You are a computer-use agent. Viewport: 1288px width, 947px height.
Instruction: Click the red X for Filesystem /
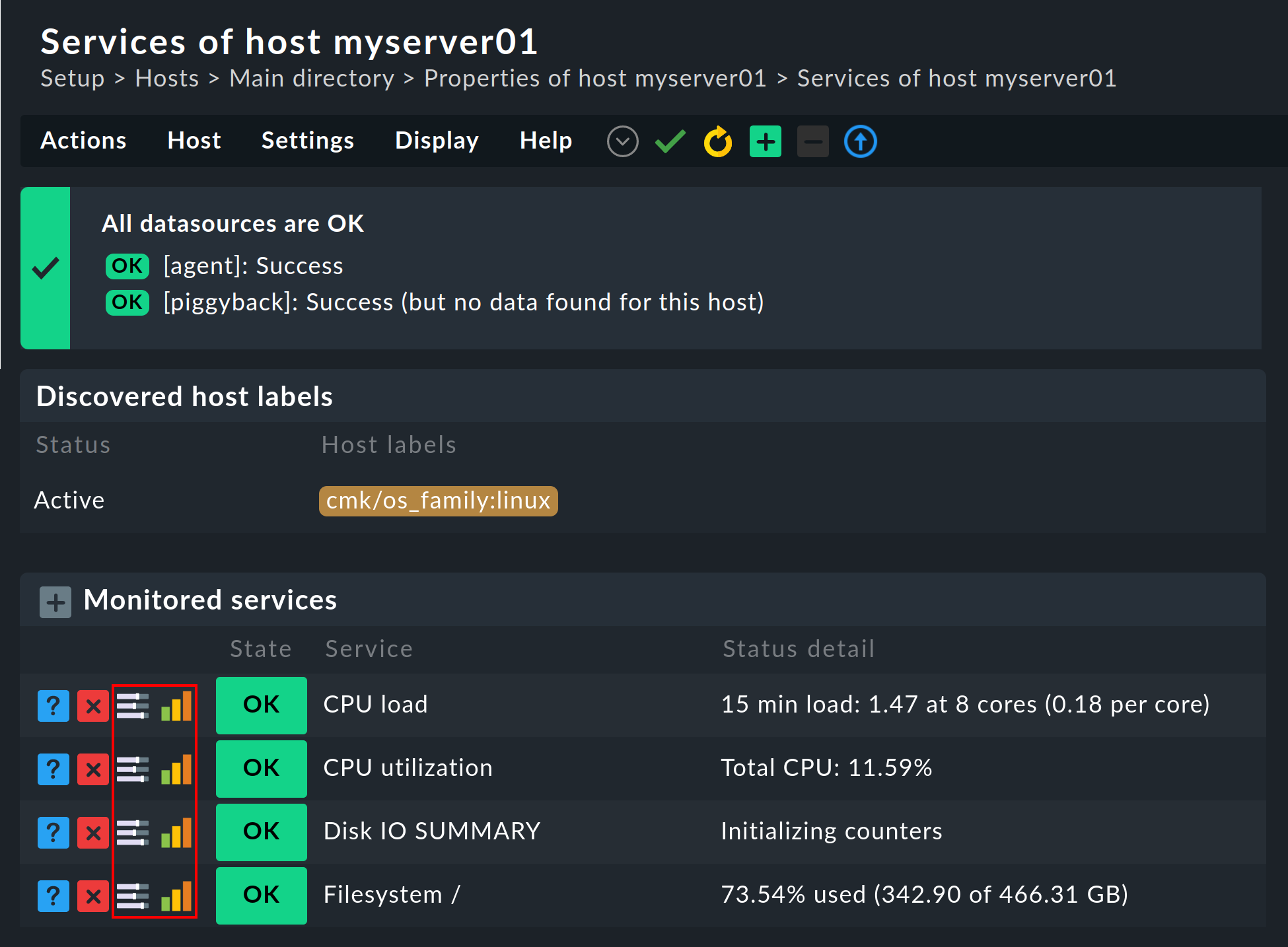[x=93, y=896]
